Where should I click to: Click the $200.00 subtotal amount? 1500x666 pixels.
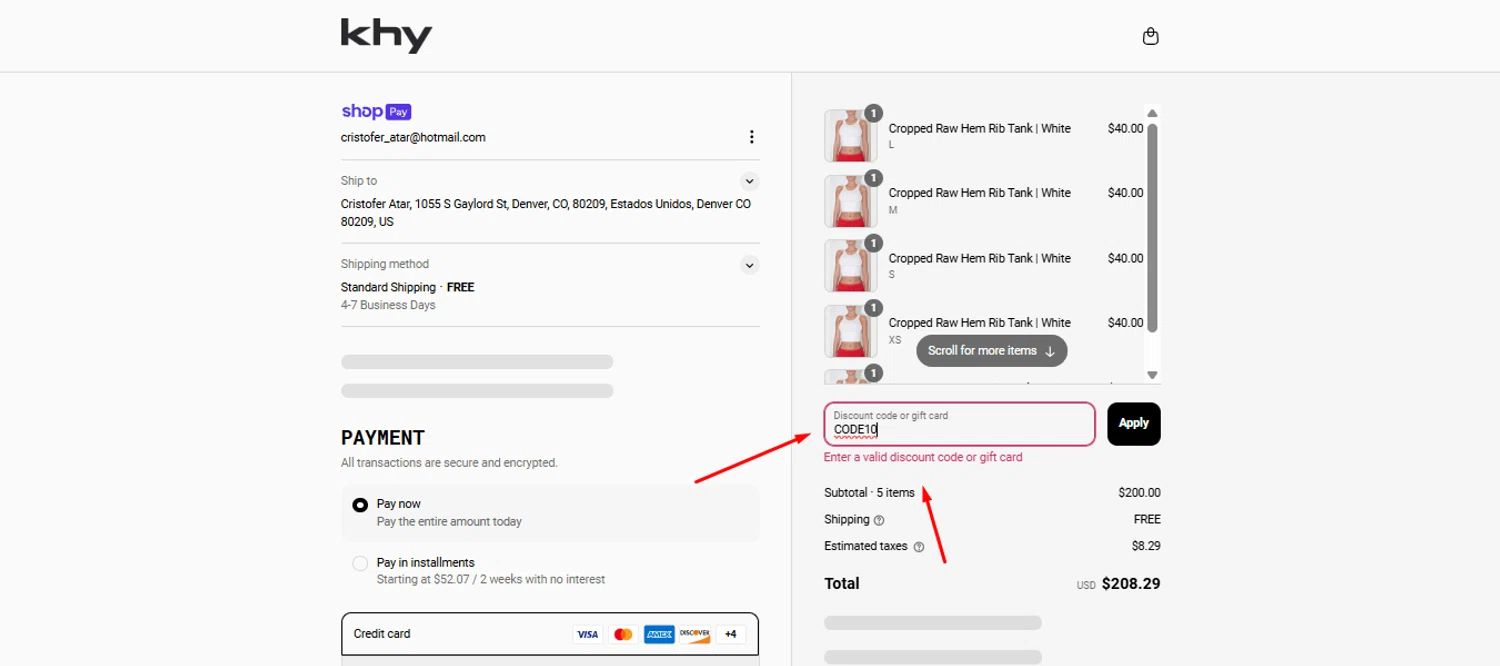point(1139,493)
